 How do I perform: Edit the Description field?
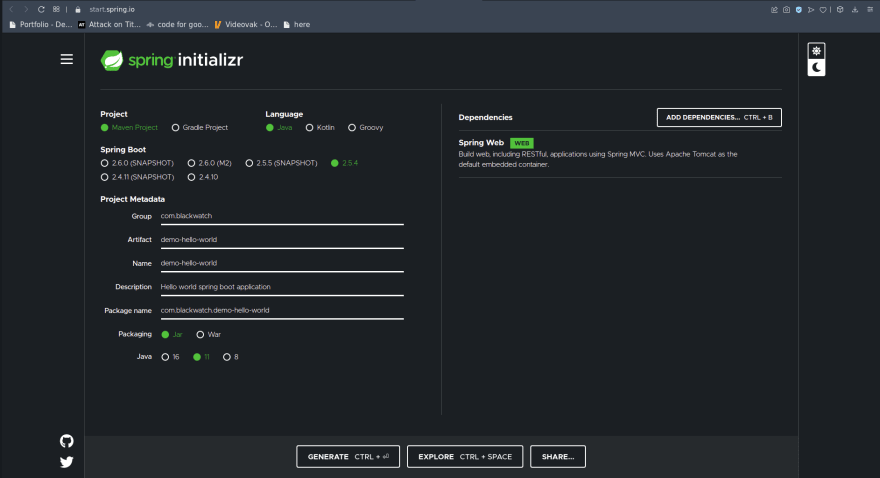[282, 287]
